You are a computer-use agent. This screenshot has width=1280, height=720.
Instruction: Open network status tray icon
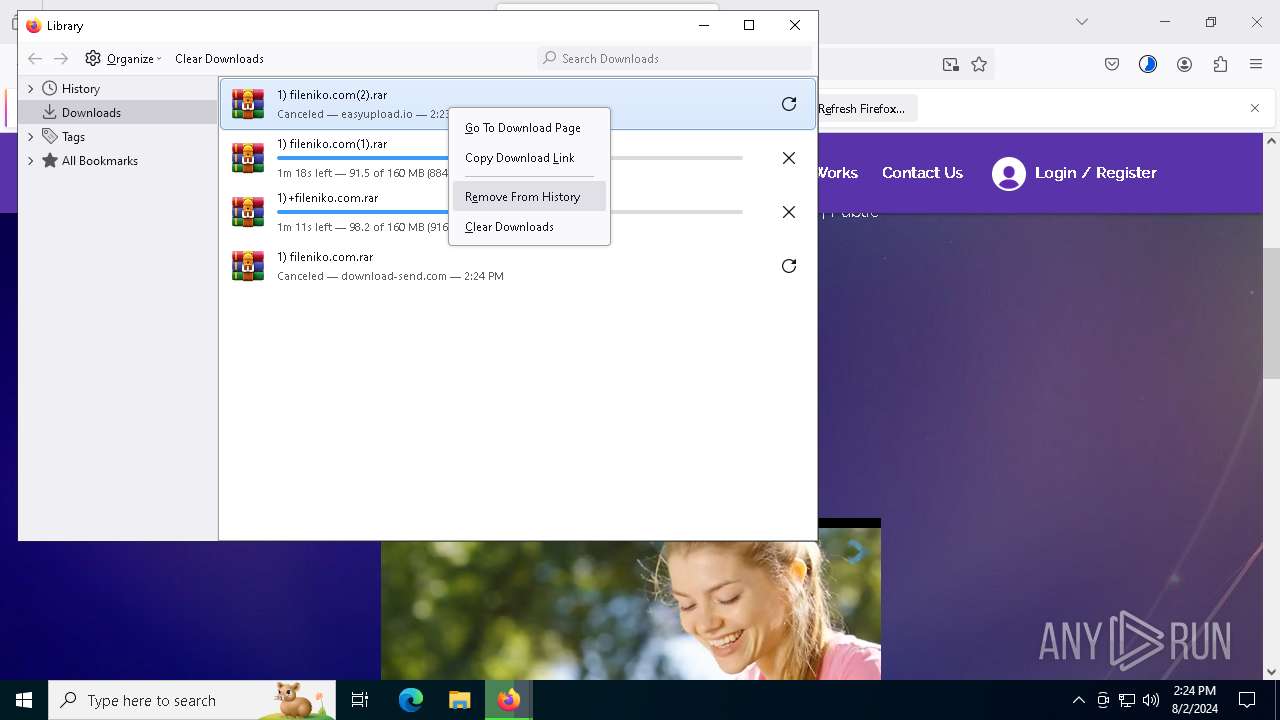coord(1127,700)
